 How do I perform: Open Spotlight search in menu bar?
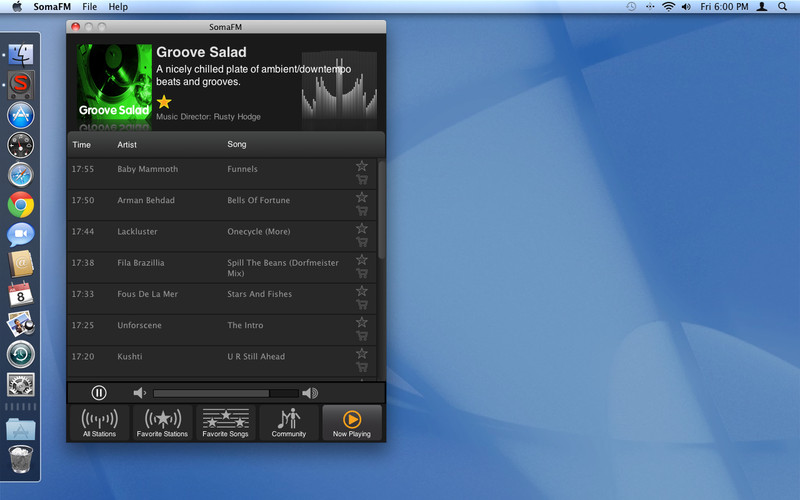click(783, 7)
